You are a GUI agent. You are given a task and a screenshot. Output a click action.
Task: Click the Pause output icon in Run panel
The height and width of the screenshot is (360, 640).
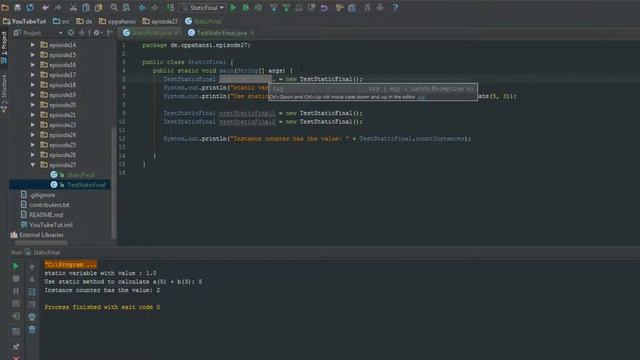coord(16,291)
